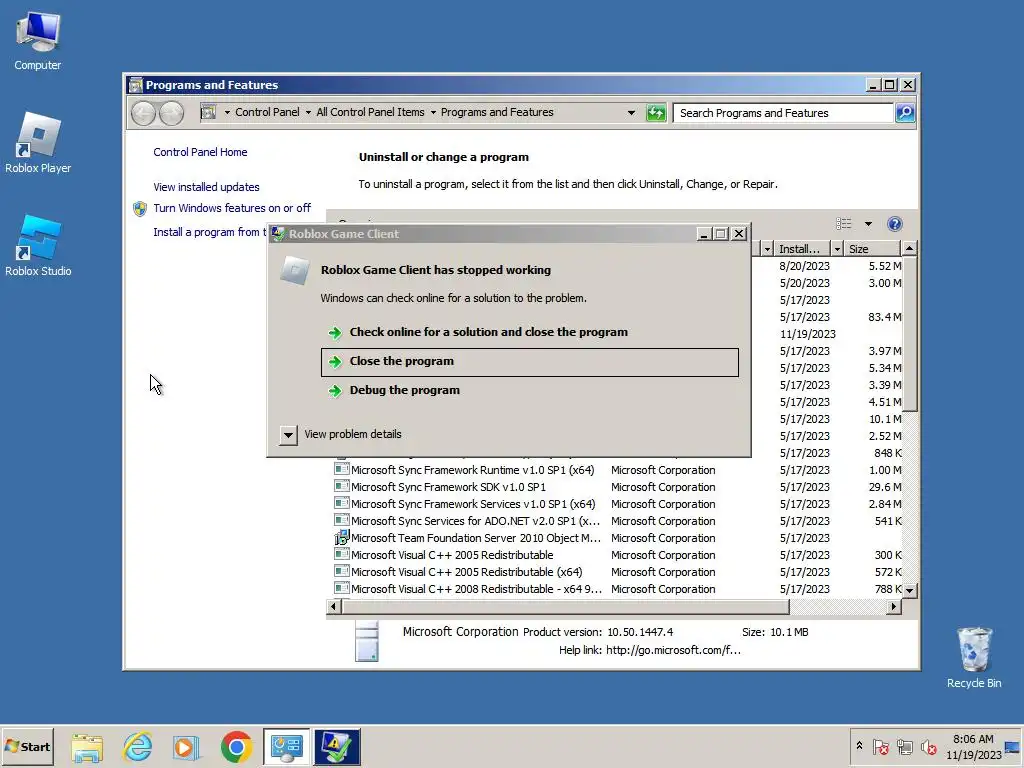Click the 83.4 M size cell
Viewport: 1024px width, 768px height.
tap(885, 317)
